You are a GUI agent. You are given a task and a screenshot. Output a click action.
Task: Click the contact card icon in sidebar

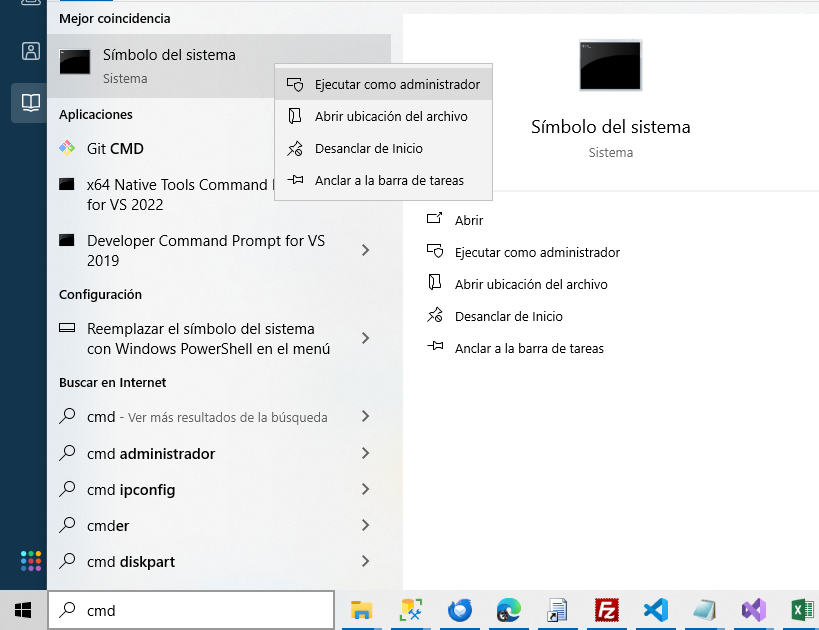click(x=30, y=51)
